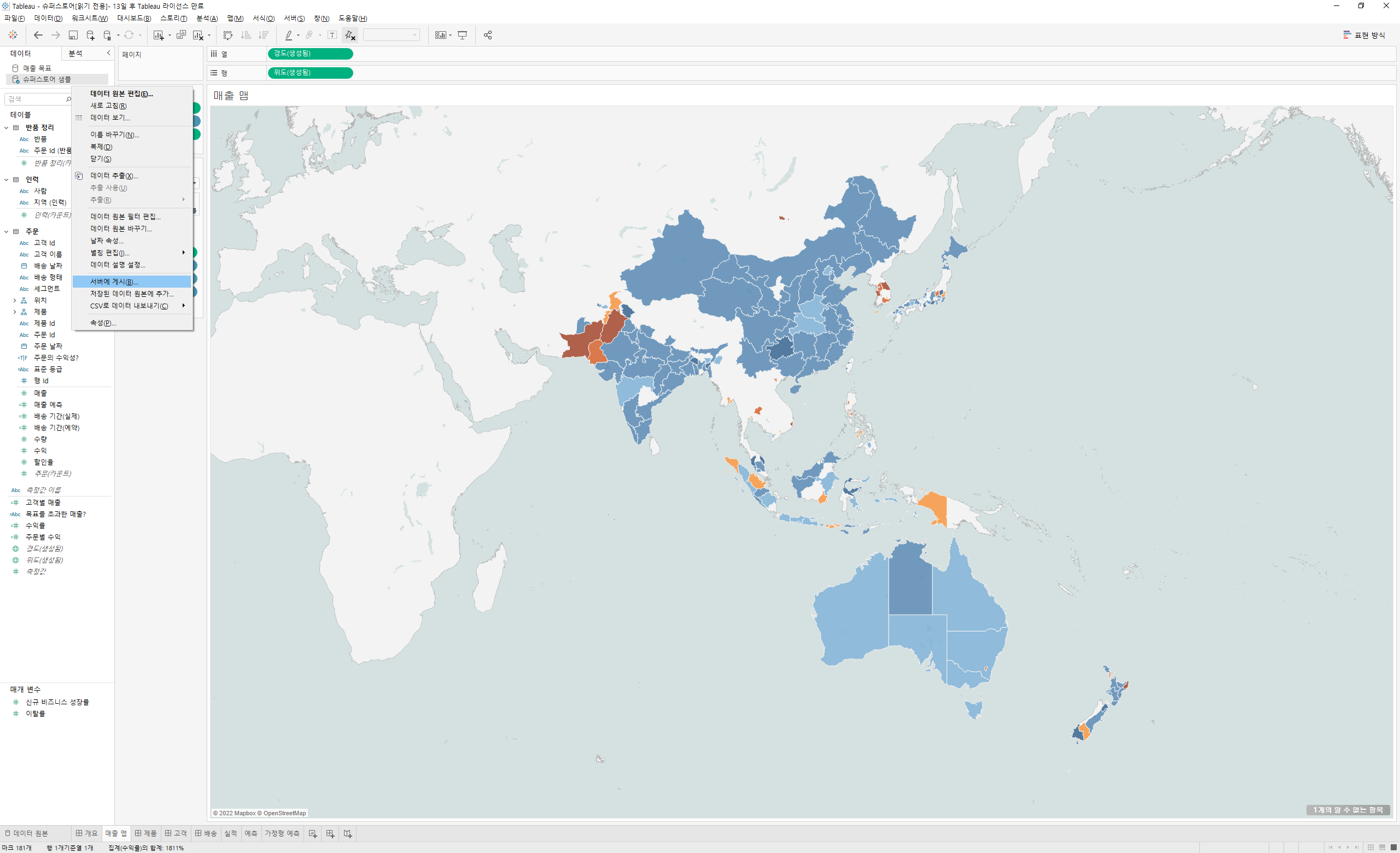Toggle the Show Mark Labels T icon
This screenshot has height=853, width=1400.
point(332,35)
